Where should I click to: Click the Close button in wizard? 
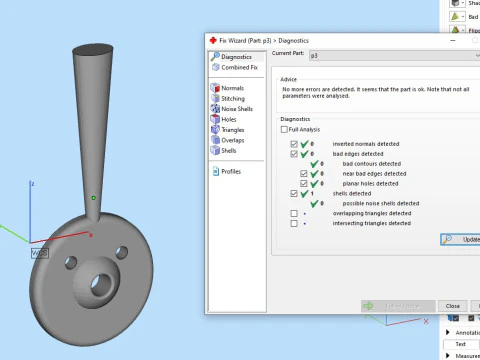coord(453,306)
